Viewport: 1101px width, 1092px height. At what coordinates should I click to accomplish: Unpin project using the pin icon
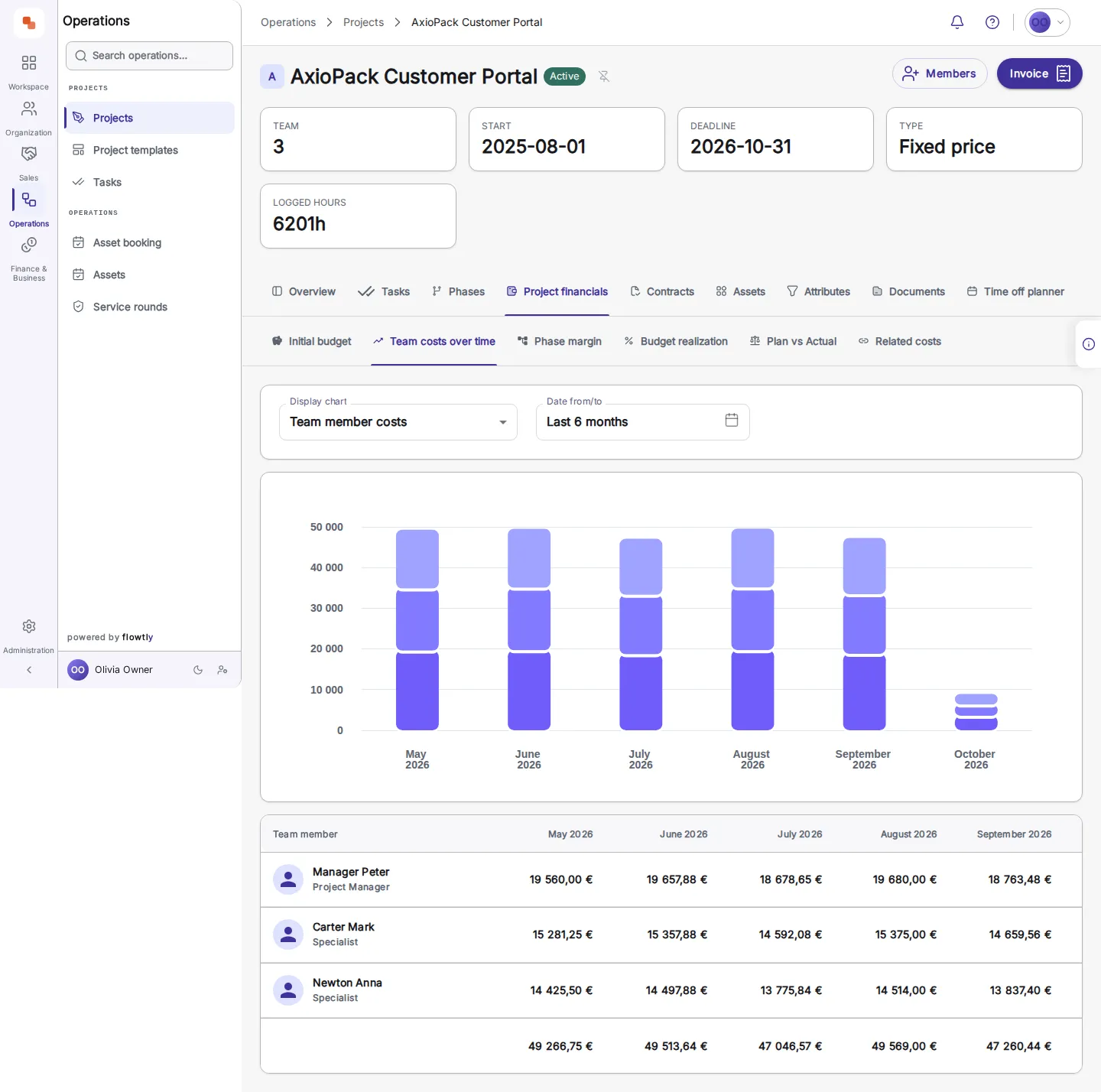(x=604, y=76)
